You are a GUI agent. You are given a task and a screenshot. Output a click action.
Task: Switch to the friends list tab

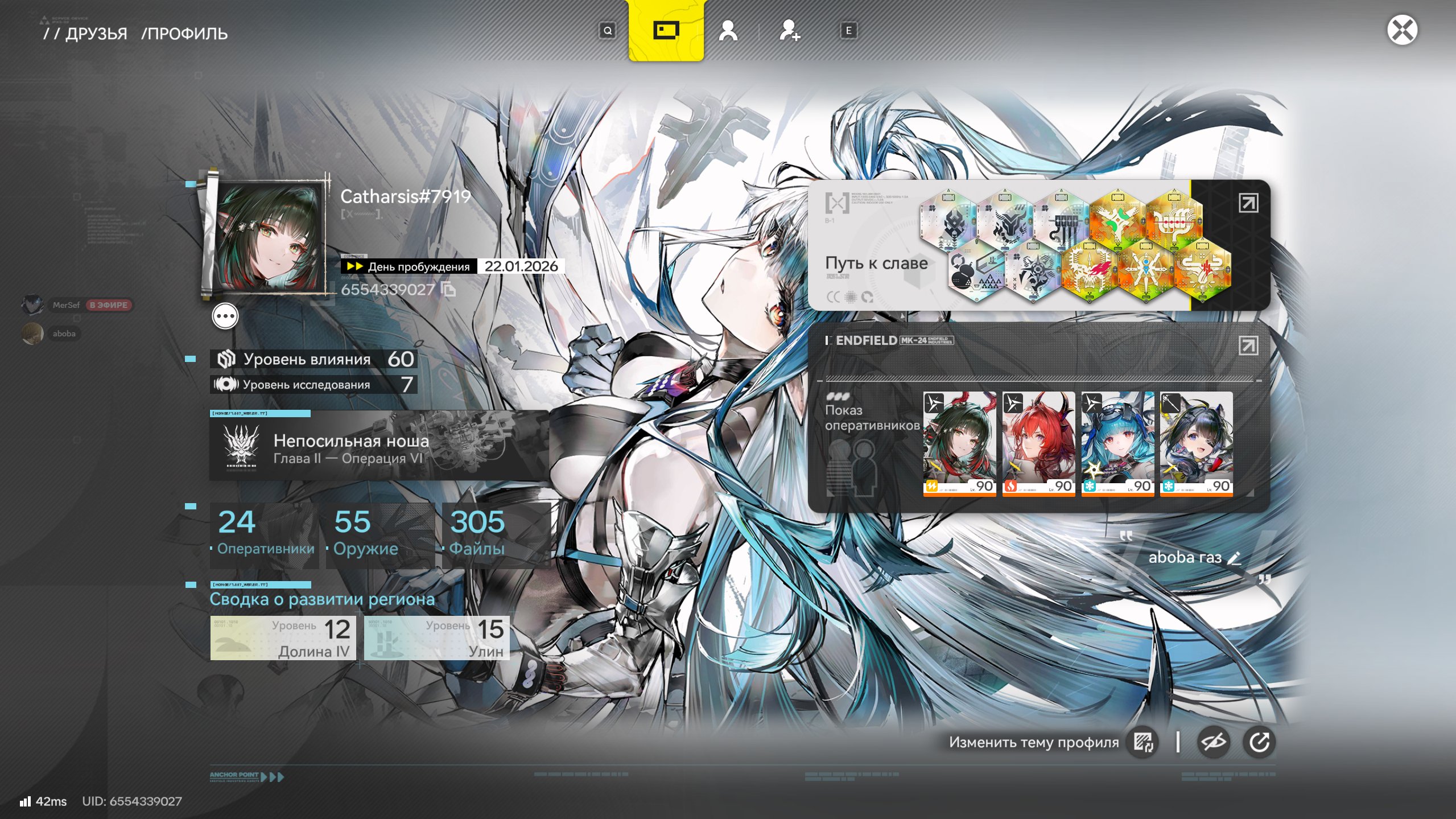tap(728, 31)
